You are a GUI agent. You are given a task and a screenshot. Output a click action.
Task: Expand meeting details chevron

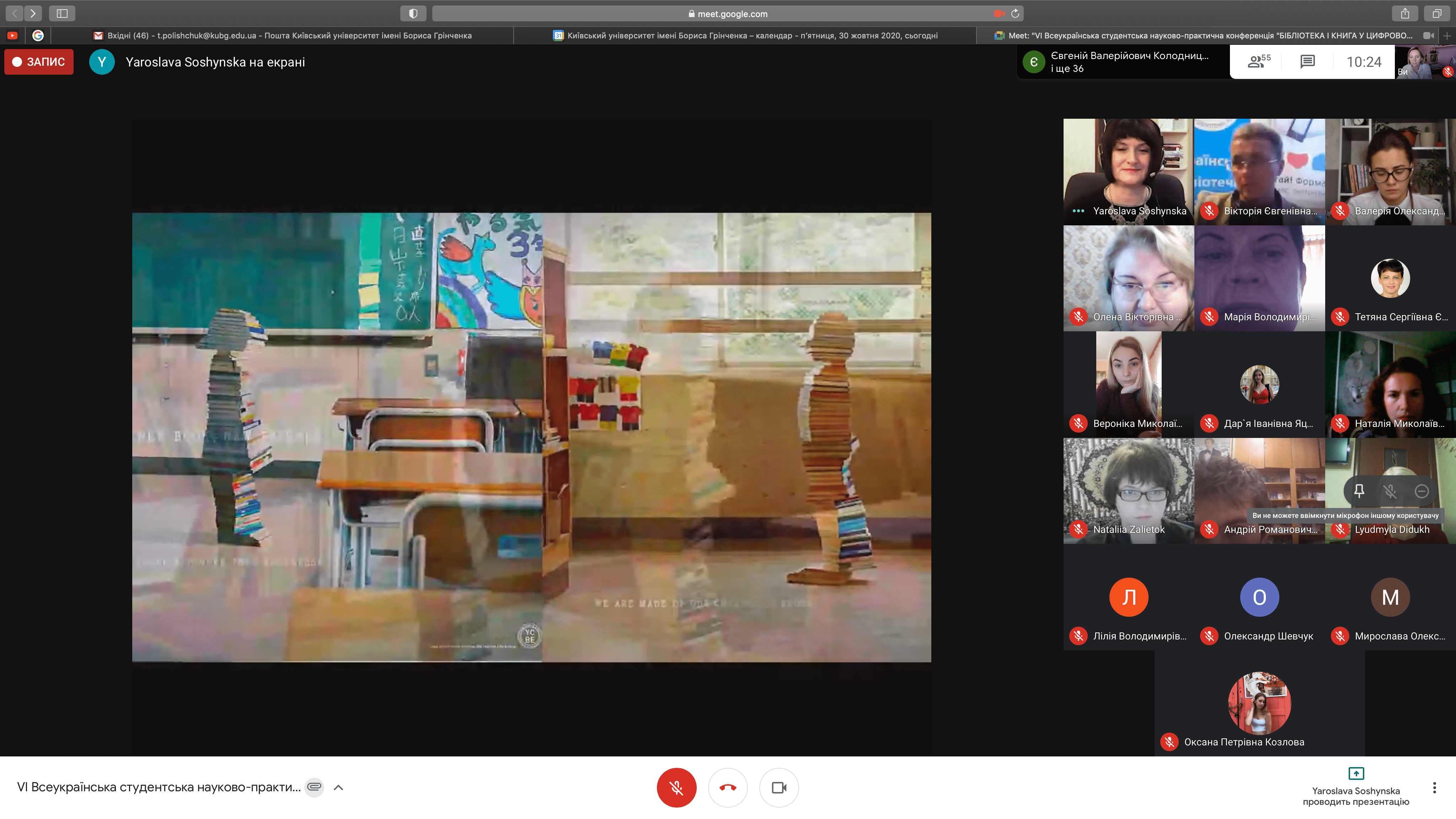(x=338, y=787)
